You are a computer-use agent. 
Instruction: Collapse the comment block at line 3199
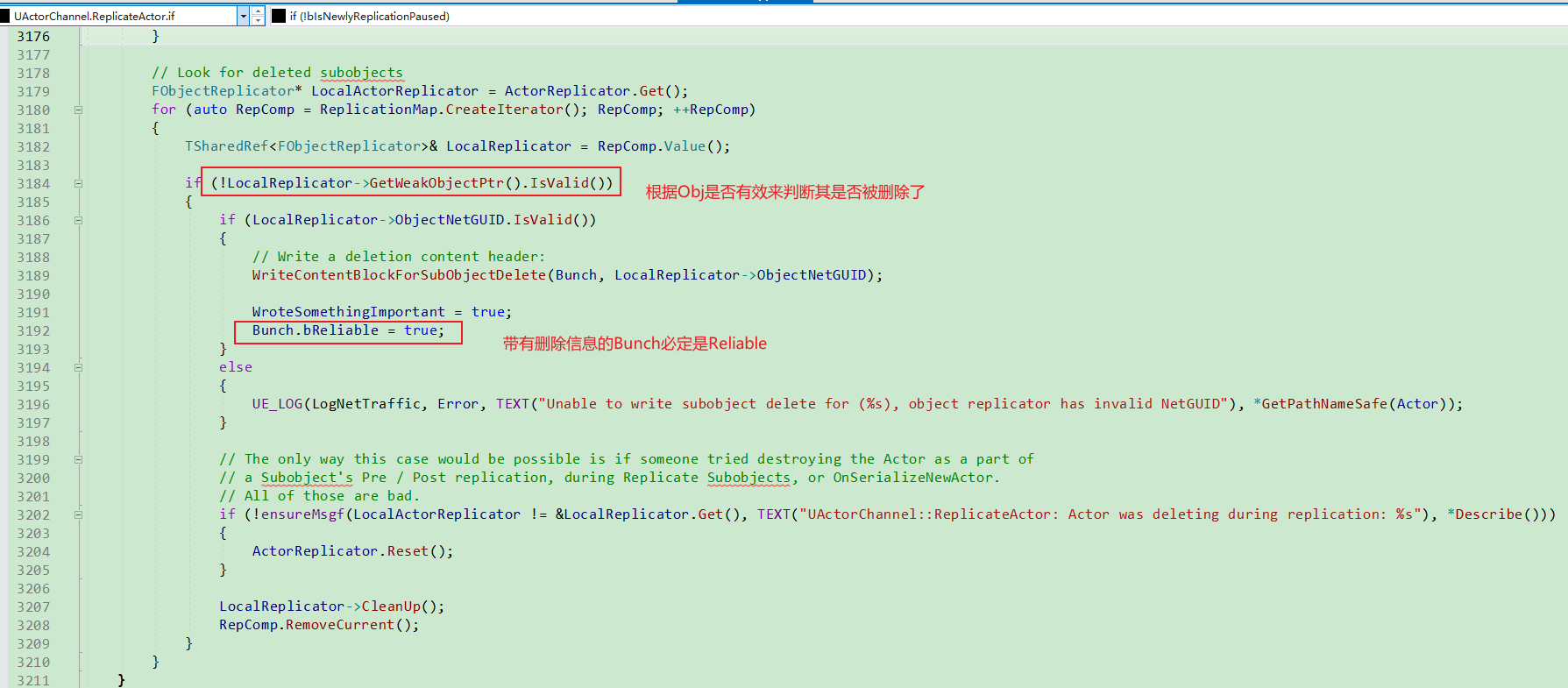click(x=78, y=460)
